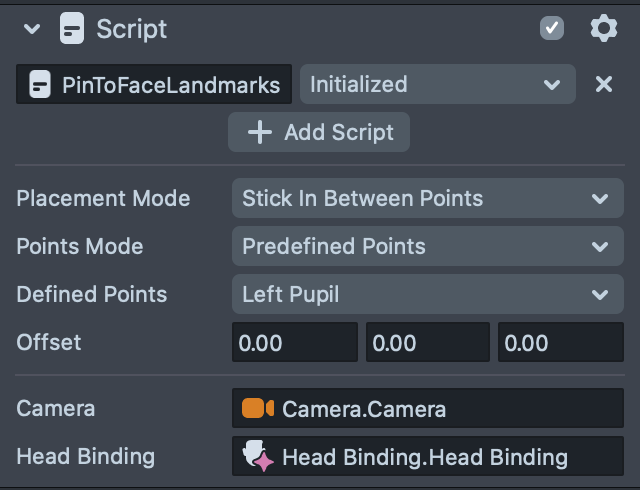Click the Script component header icon
The height and width of the screenshot is (490, 640).
tap(72, 28)
